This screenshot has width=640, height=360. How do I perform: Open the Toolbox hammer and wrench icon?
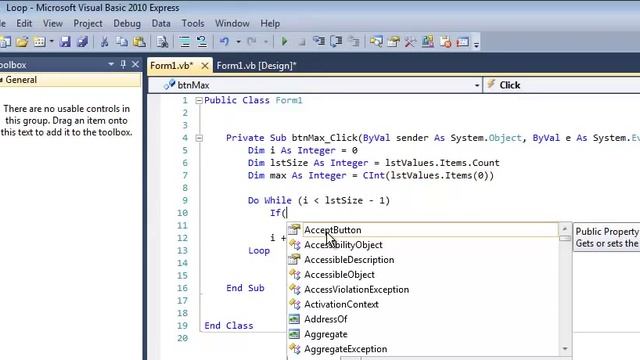point(411,42)
